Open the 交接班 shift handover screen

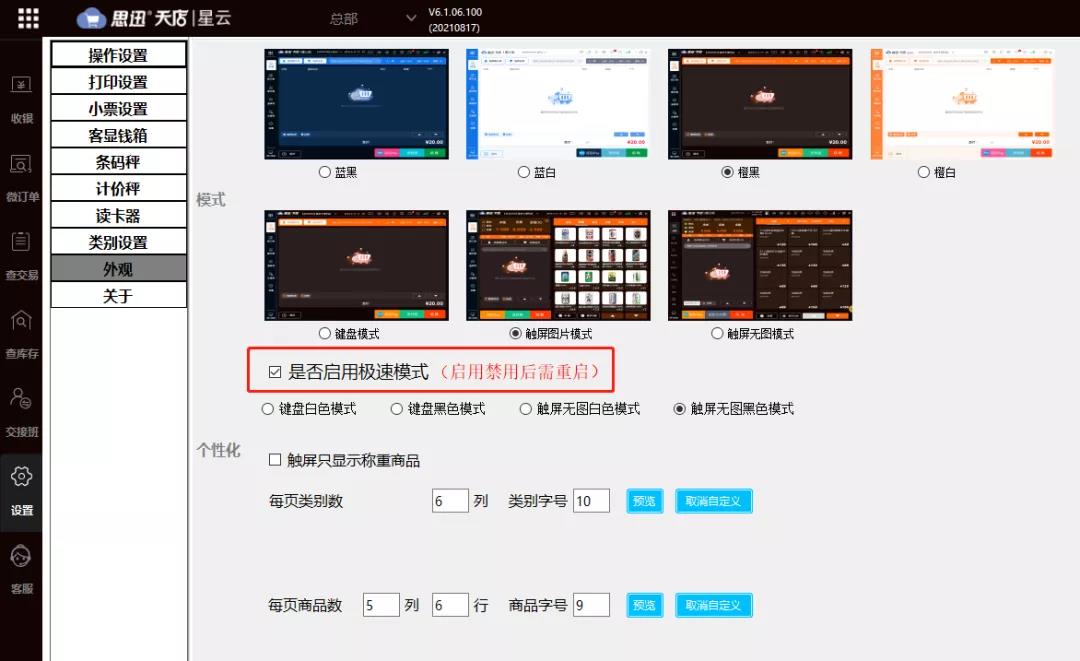tap(22, 412)
